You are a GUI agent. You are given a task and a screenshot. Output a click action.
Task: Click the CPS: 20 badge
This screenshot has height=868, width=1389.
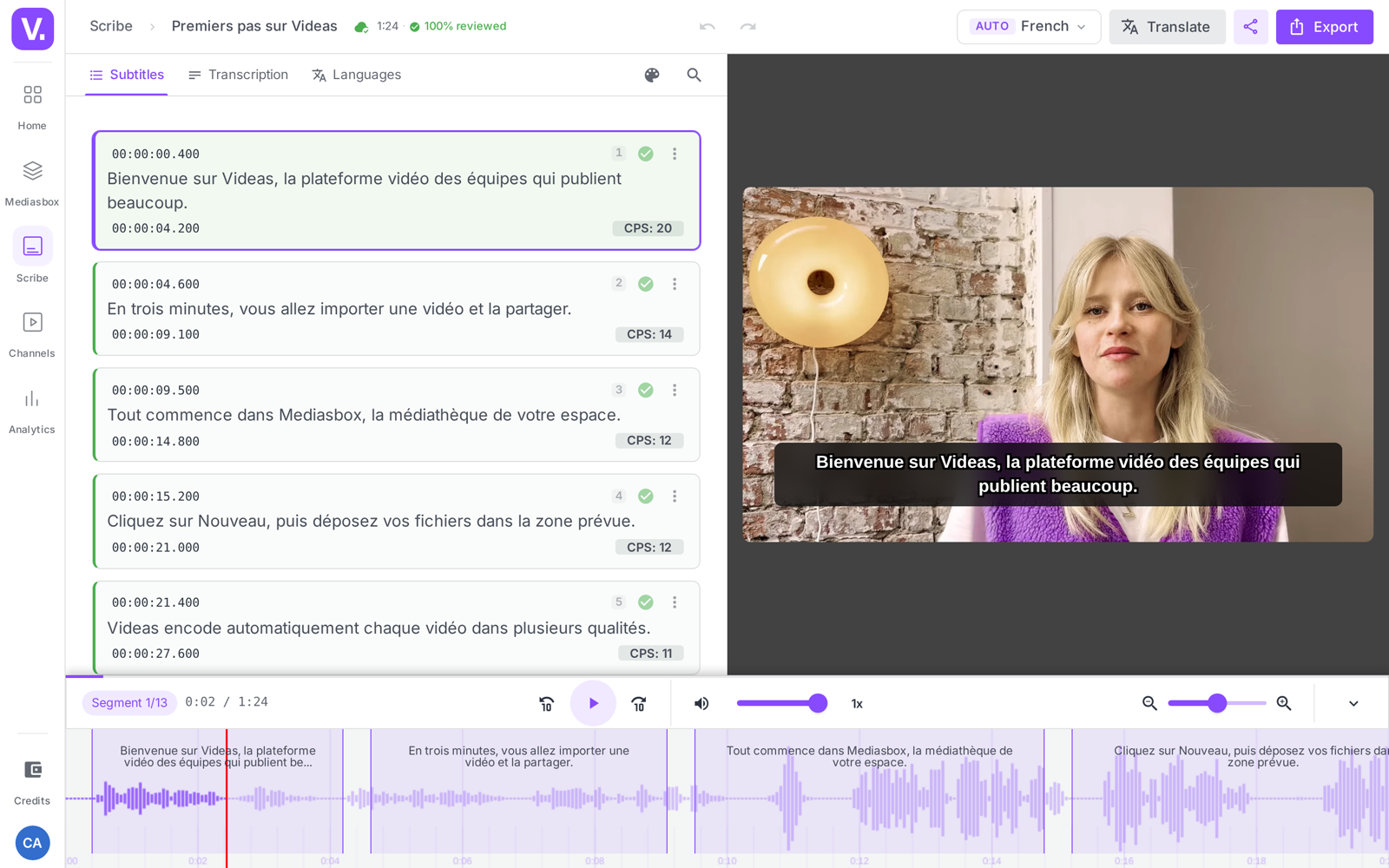(x=648, y=228)
